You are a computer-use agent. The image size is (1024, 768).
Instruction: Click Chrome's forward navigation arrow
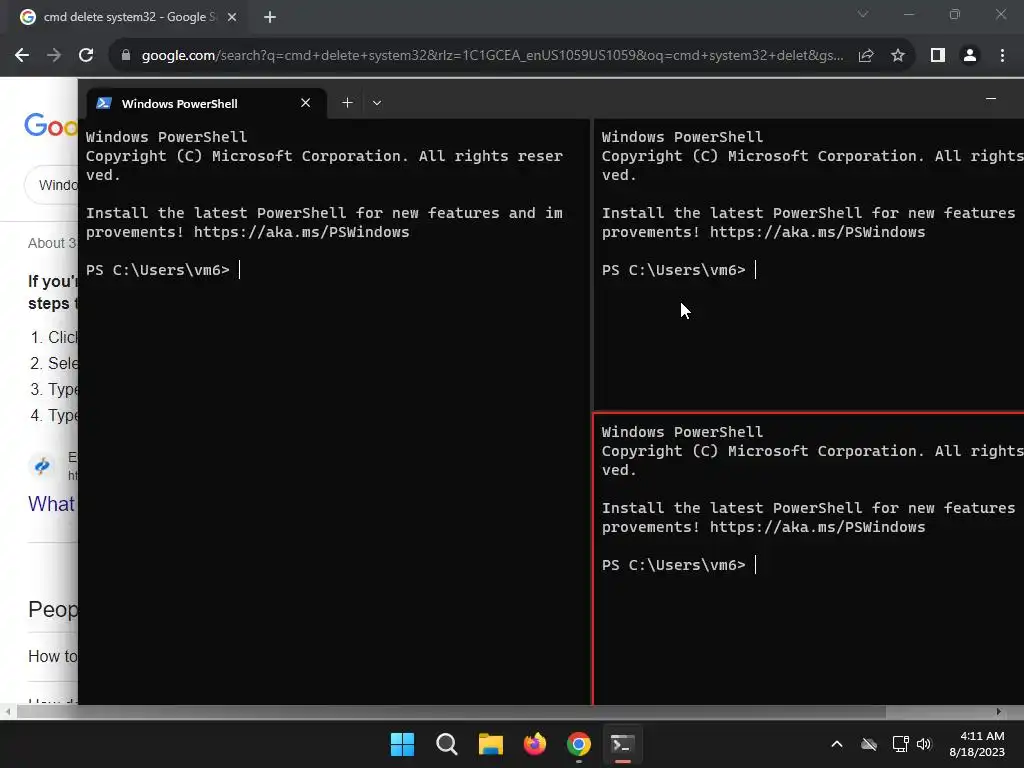tap(54, 56)
